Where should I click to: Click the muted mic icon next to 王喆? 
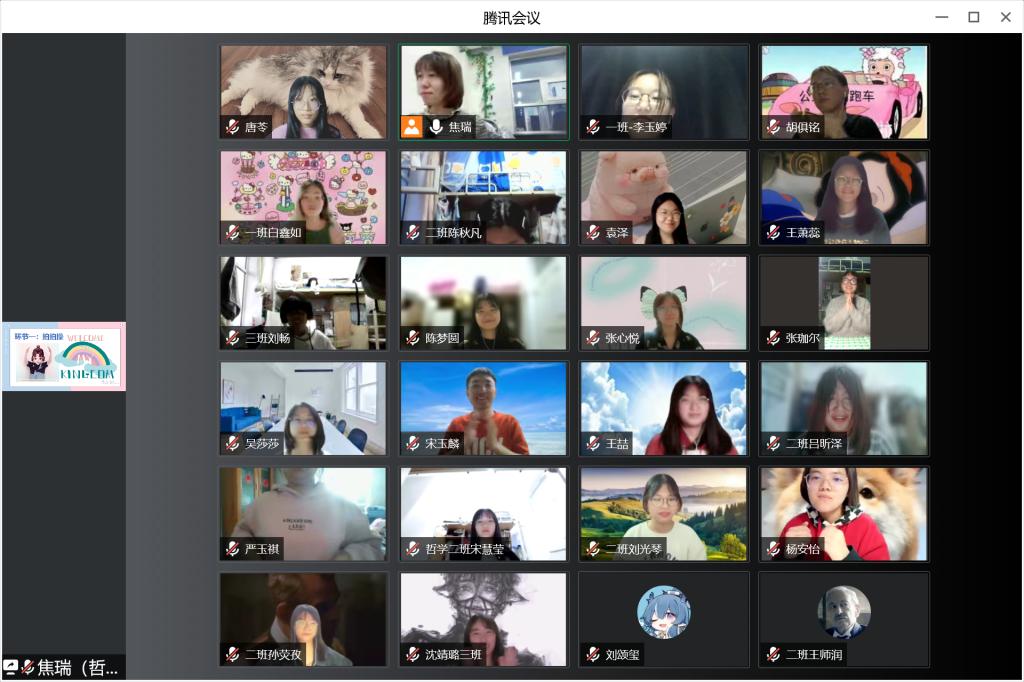click(593, 444)
